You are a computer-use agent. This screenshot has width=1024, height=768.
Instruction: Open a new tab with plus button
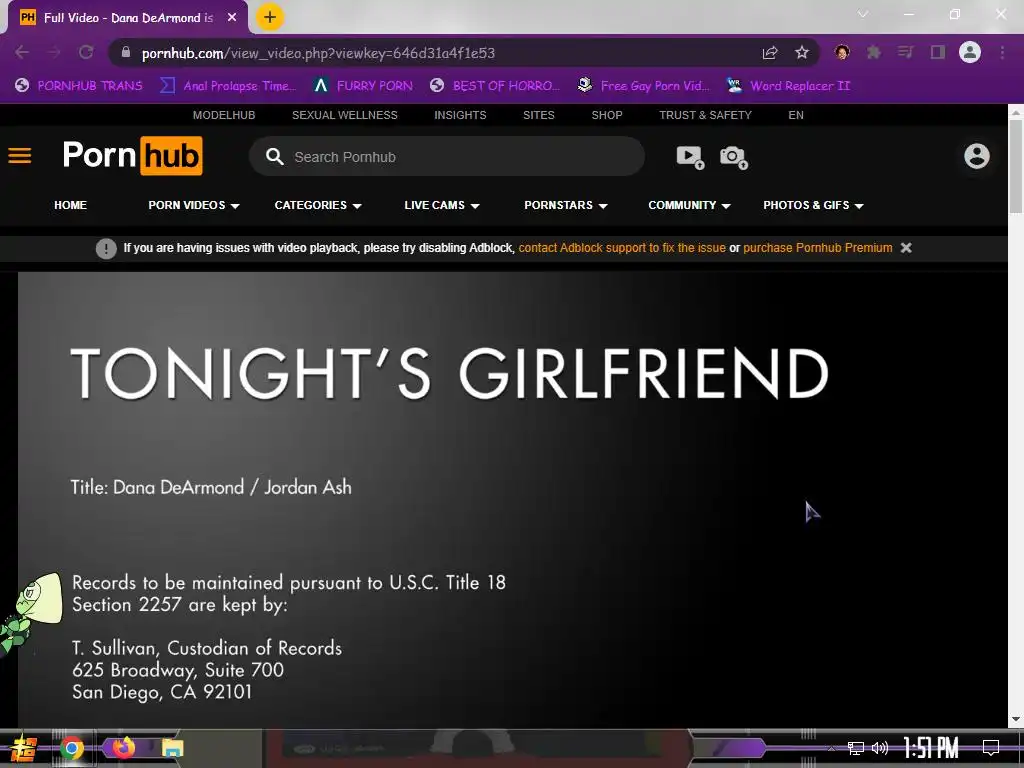click(269, 17)
